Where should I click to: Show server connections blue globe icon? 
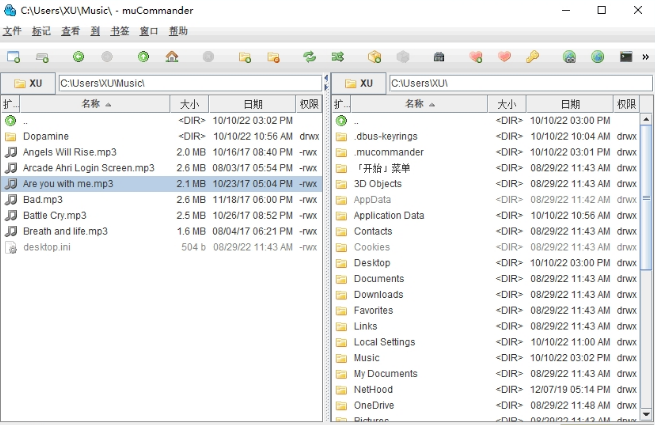(597, 56)
